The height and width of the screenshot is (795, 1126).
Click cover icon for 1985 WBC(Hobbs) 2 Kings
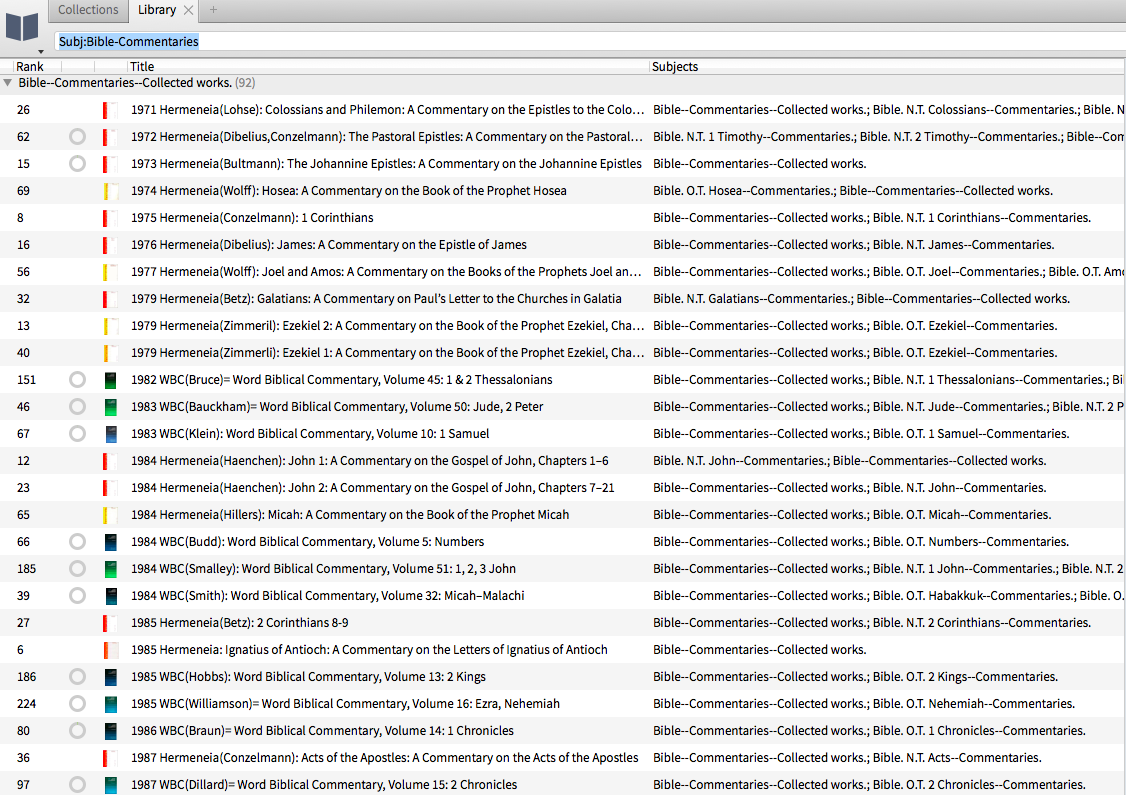pyautogui.click(x=110, y=677)
